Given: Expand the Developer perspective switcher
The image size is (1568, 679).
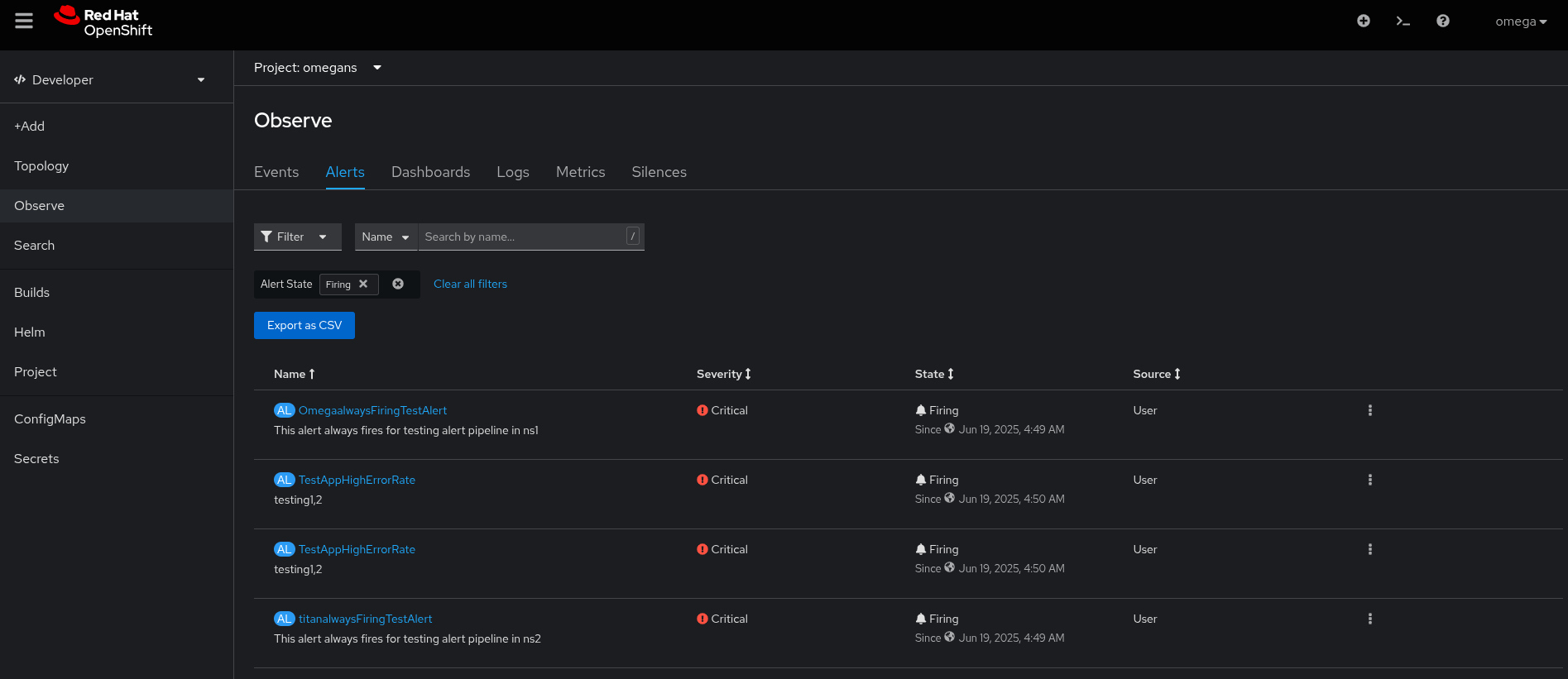Looking at the screenshot, I should click(x=109, y=79).
